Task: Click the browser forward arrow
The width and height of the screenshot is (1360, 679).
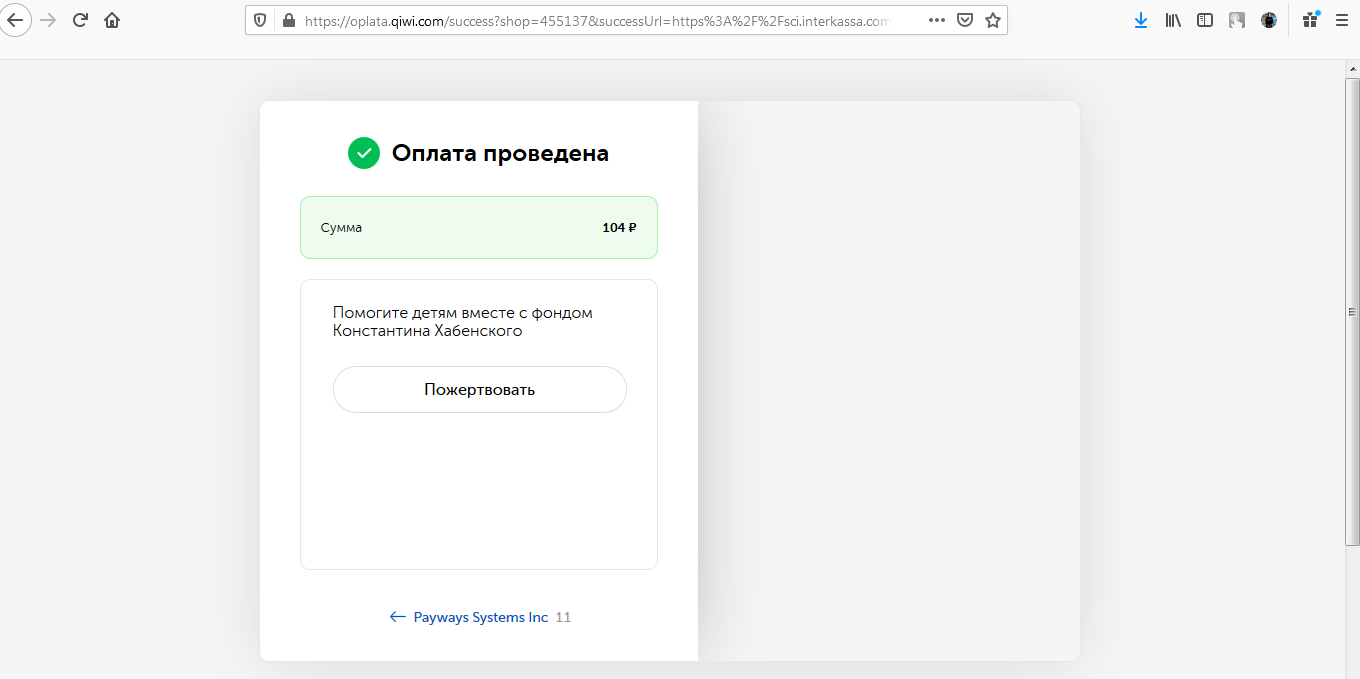Action: point(48,20)
